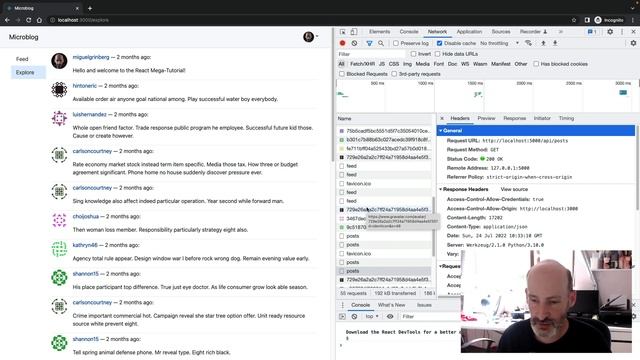
Task: Enable Preserve log checkbox
Action: [396, 43]
